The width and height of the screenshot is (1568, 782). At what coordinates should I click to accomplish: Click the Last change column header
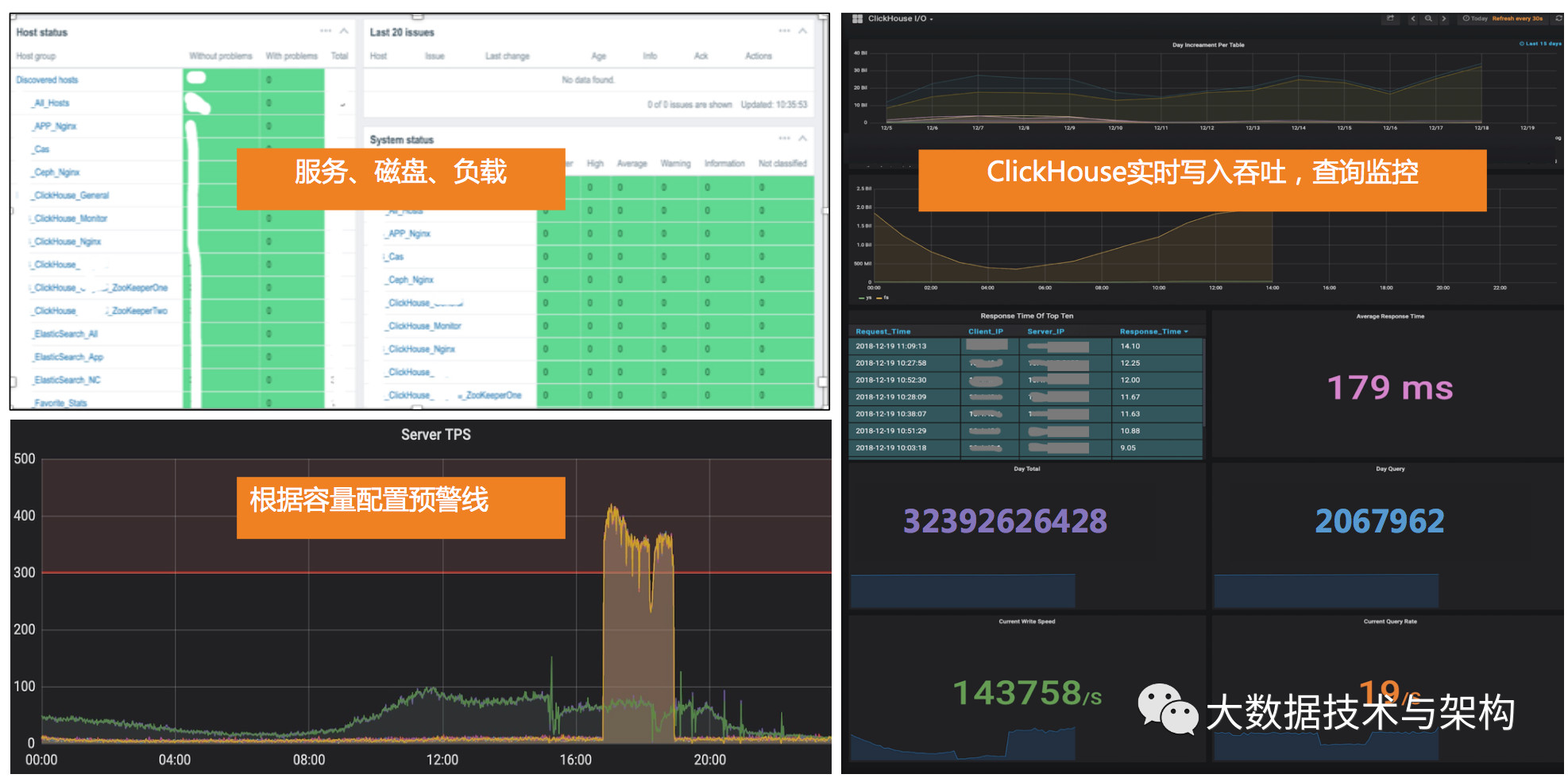pyautogui.click(x=507, y=56)
